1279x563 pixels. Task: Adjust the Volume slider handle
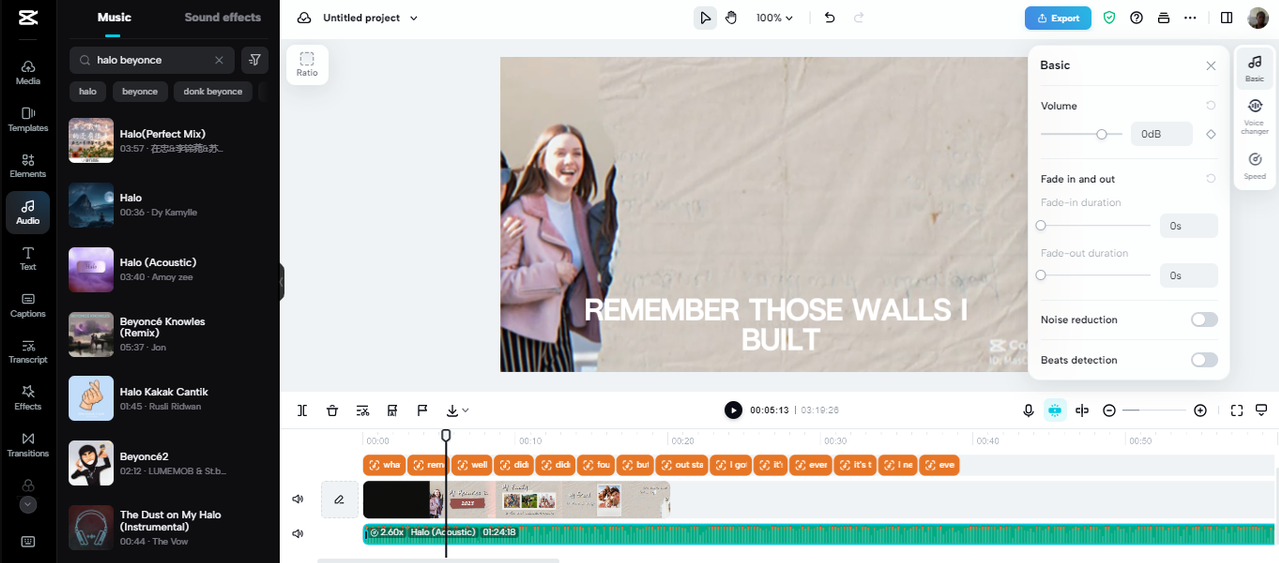pos(1101,134)
